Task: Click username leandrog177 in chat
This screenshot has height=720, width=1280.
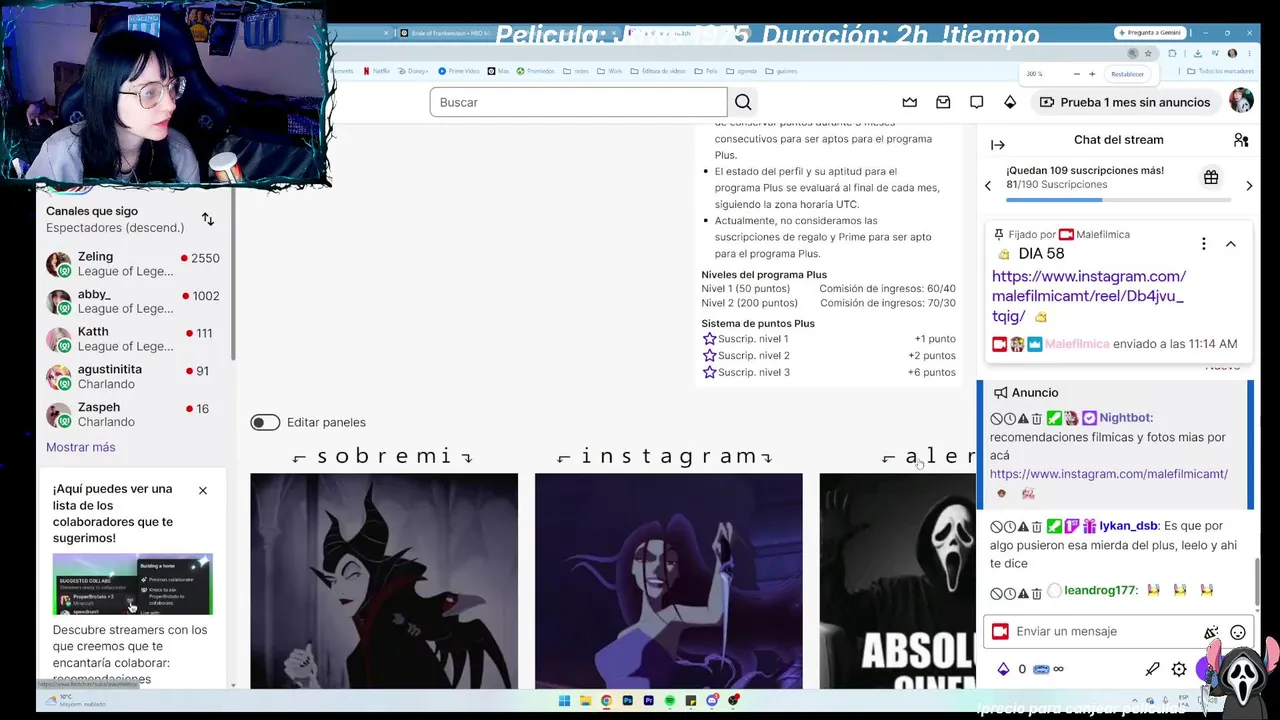Action: point(1100,591)
